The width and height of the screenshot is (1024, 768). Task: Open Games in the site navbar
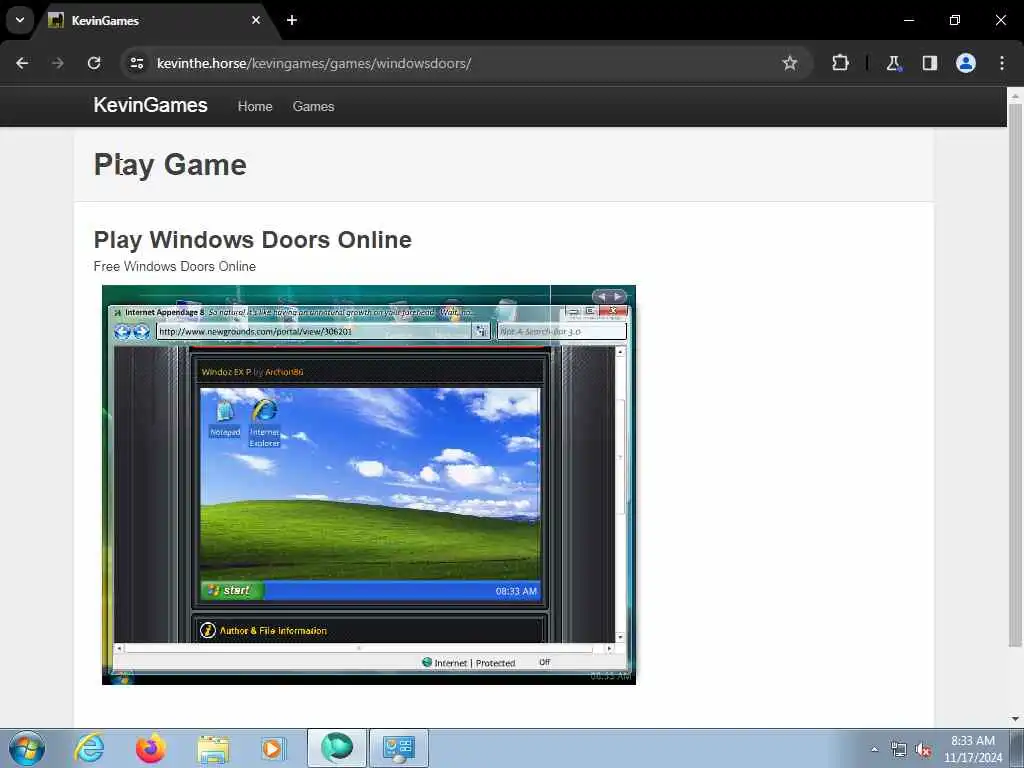pyautogui.click(x=313, y=106)
